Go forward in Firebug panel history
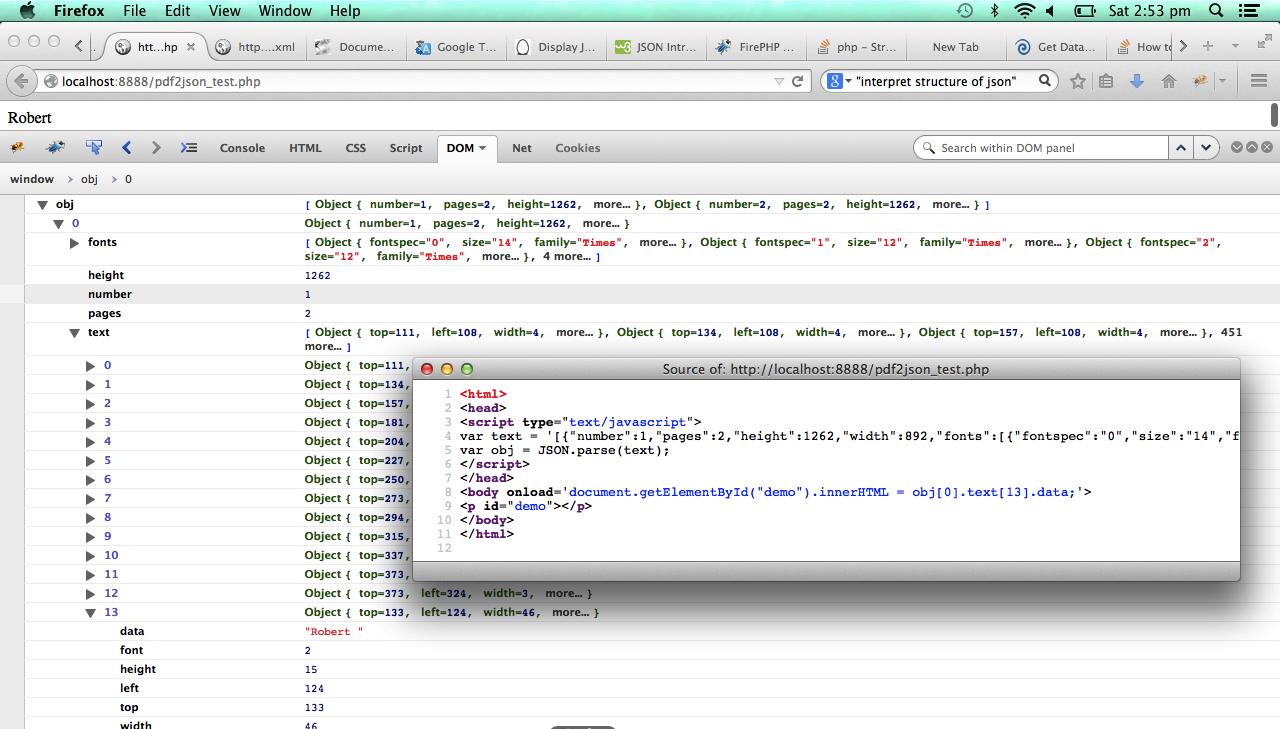This screenshot has height=729, width=1280. tap(156, 148)
